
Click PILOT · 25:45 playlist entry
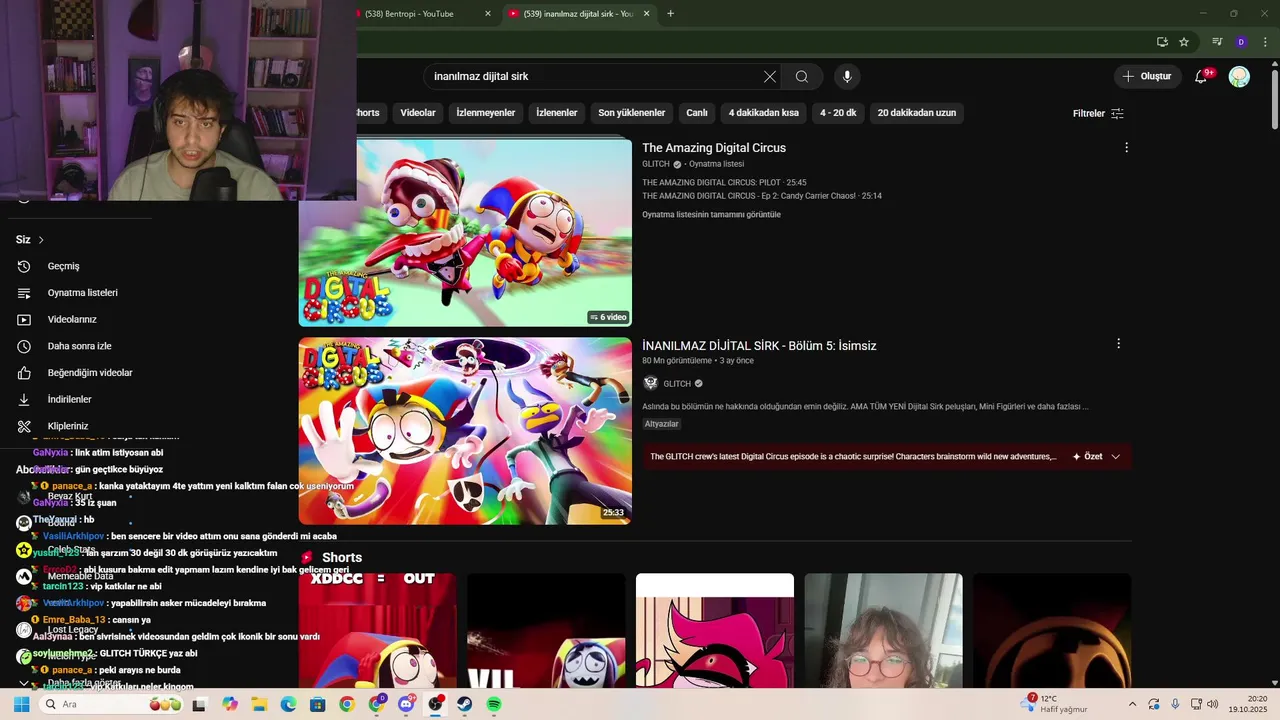[724, 183]
